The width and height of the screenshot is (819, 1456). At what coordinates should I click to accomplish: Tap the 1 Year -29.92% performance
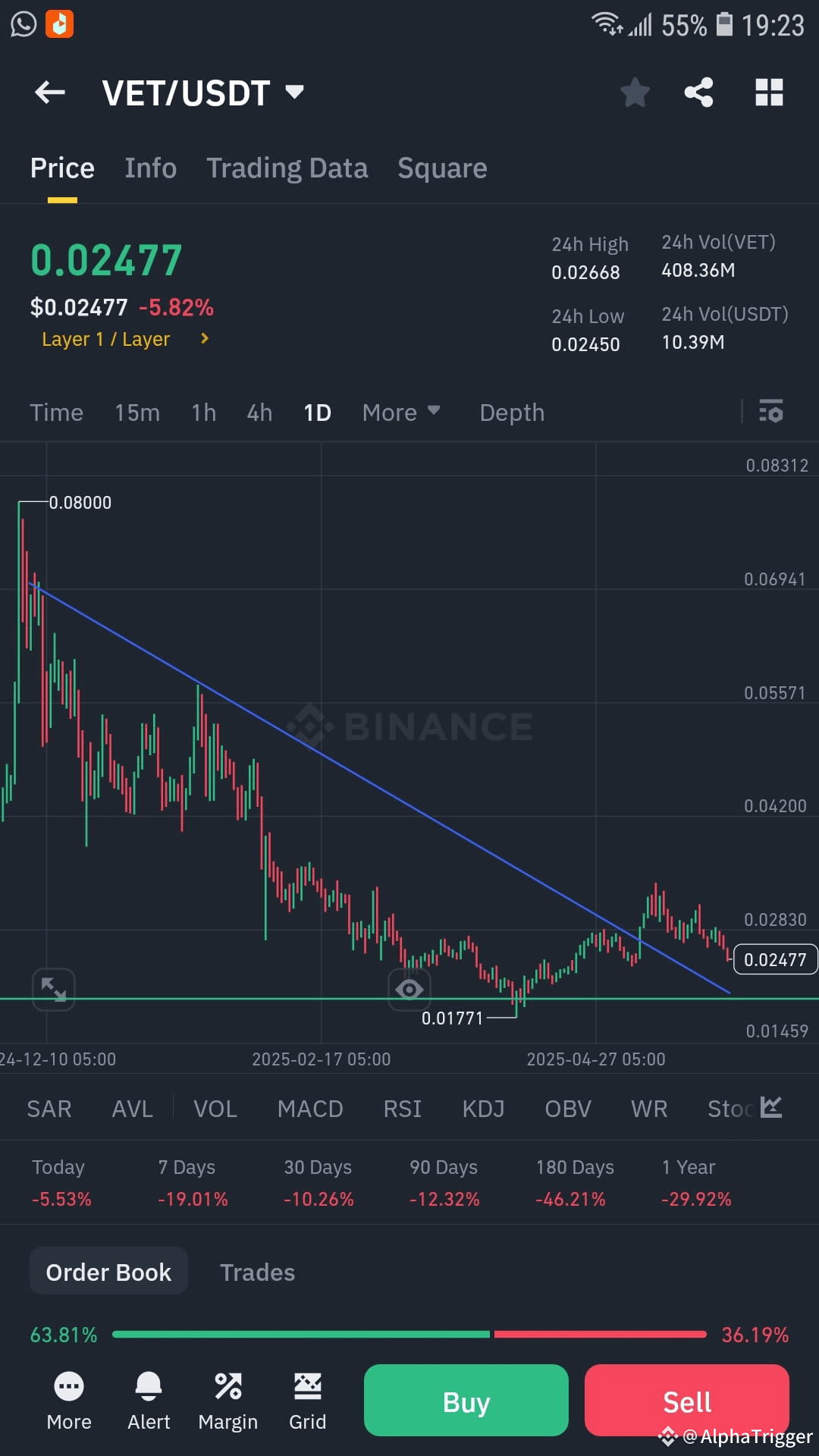coord(696,1183)
